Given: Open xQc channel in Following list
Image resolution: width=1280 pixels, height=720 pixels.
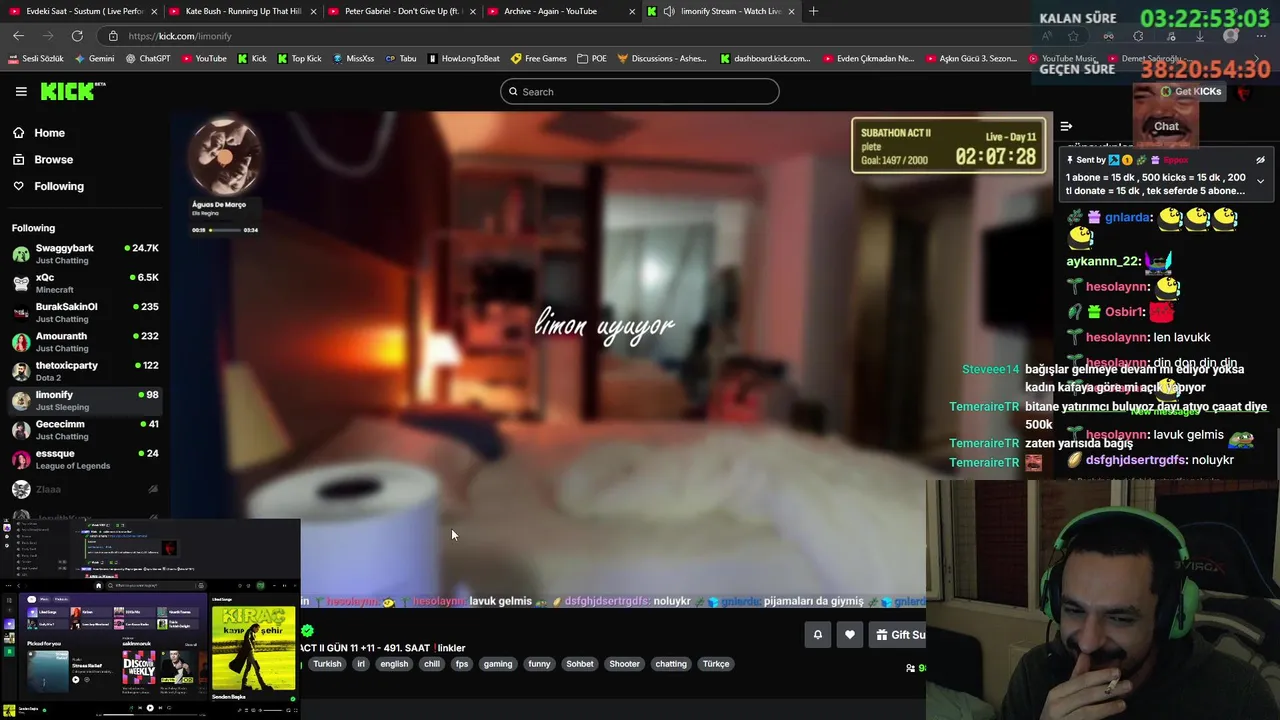Looking at the screenshot, I should pos(85,283).
